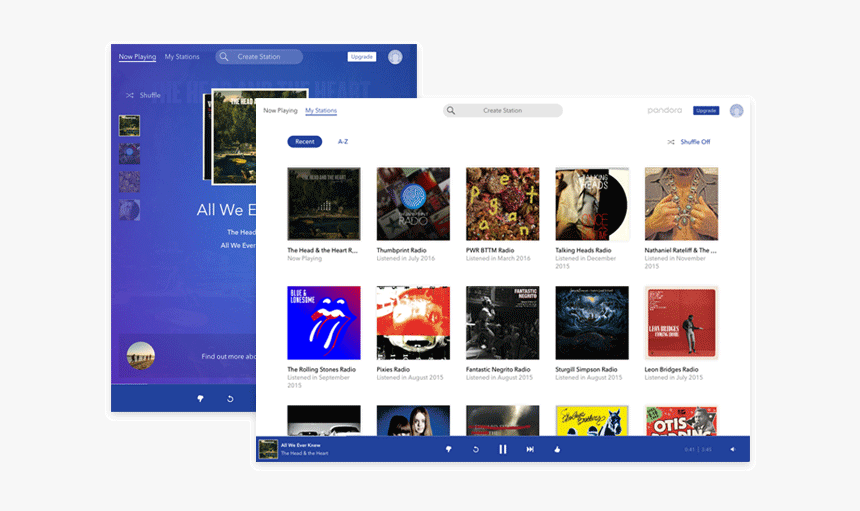Pause playback in front player bar
This screenshot has height=511, width=860.
502,449
